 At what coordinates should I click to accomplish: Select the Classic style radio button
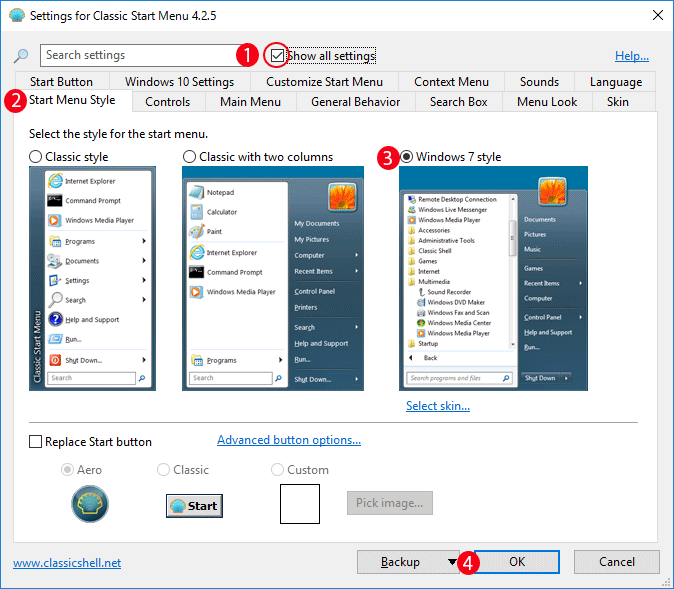pyautogui.click(x=35, y=156)
